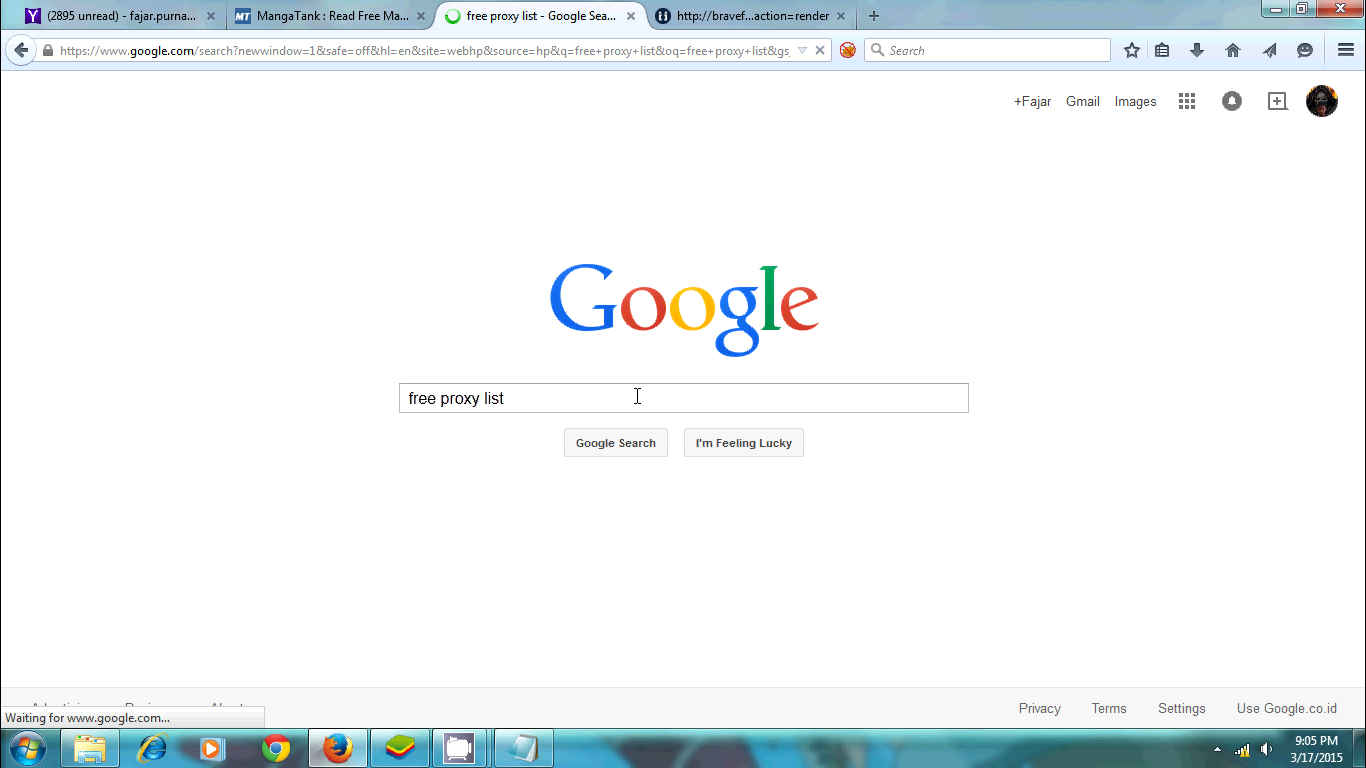The image size is (1366, 768).
Task: Show your bookmarks list
Action: point(1162,50)
